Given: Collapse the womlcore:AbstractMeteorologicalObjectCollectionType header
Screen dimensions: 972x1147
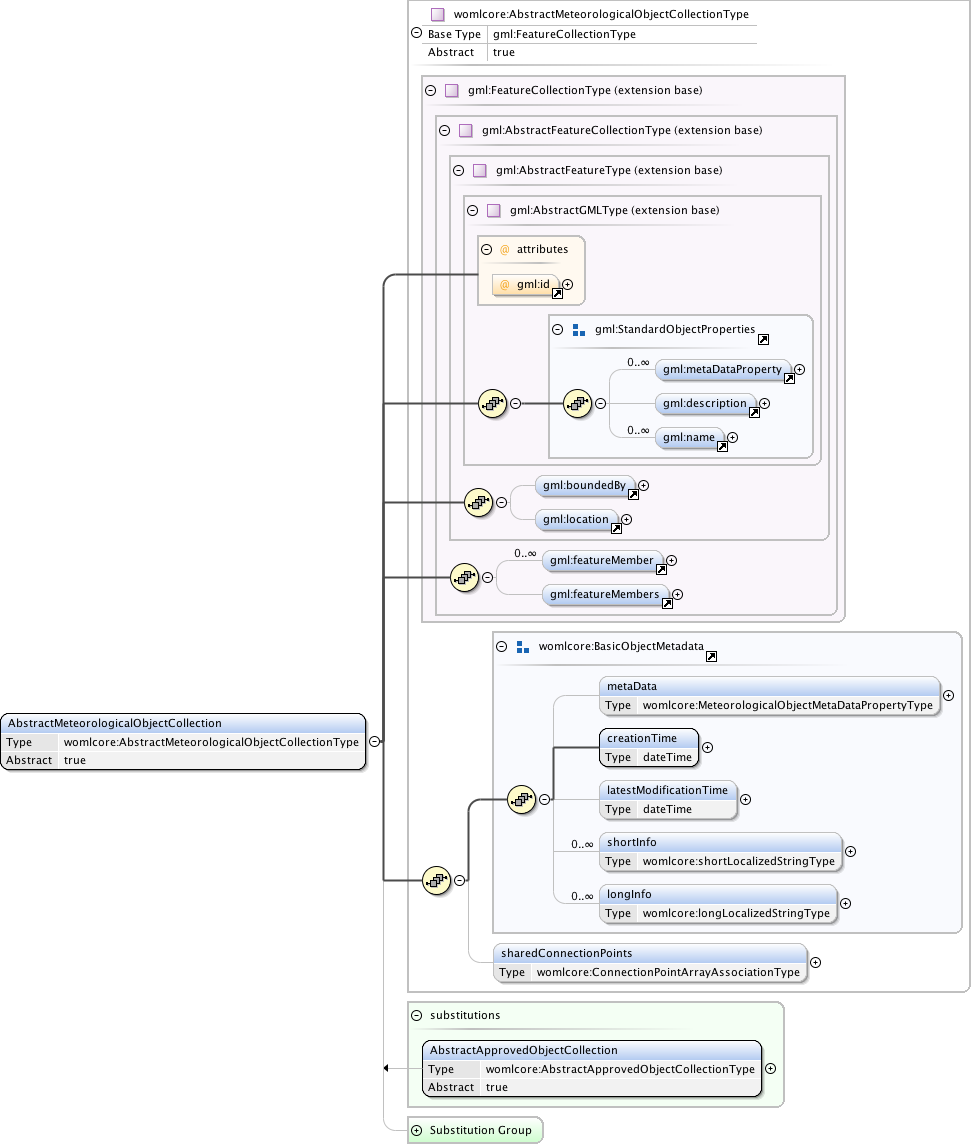Looking at the screenshot, I should [416, 33].
